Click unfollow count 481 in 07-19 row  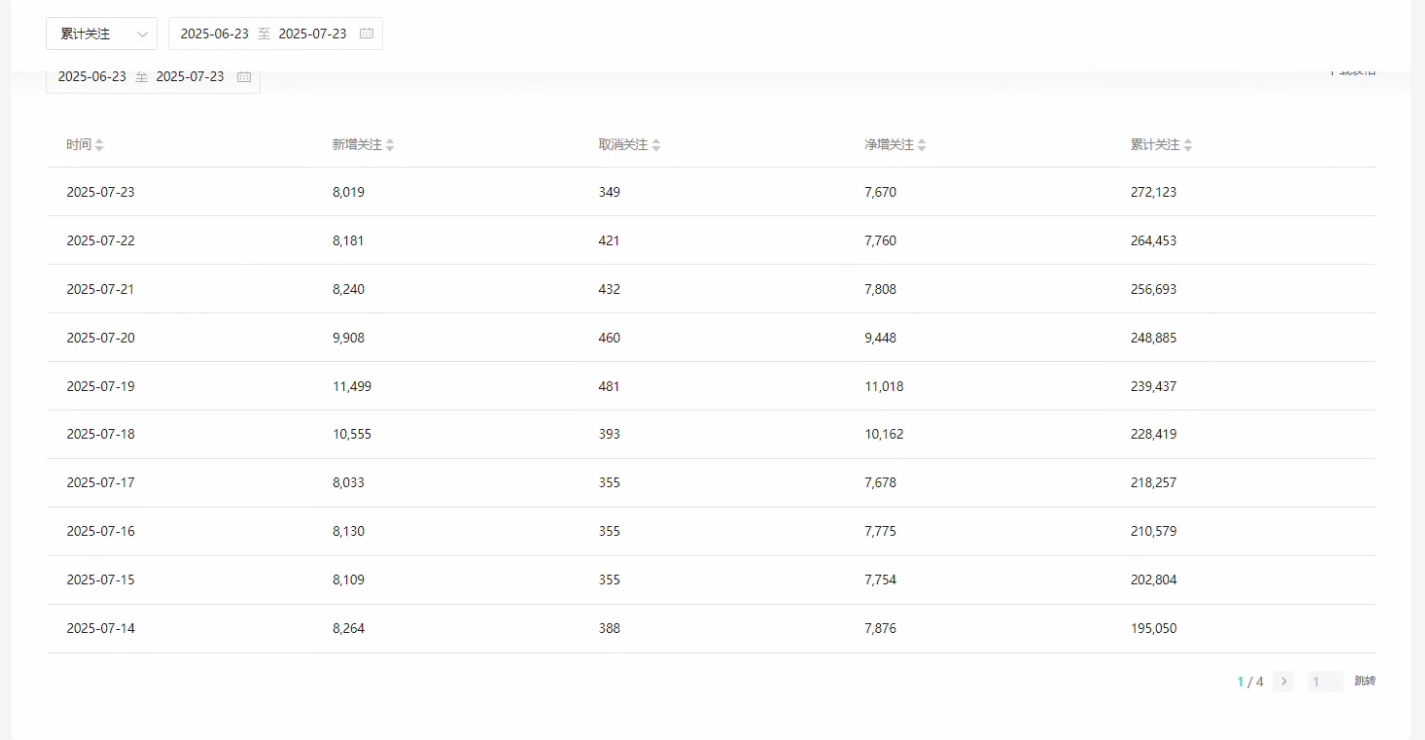pyautogui.click(x=609, y=386)
